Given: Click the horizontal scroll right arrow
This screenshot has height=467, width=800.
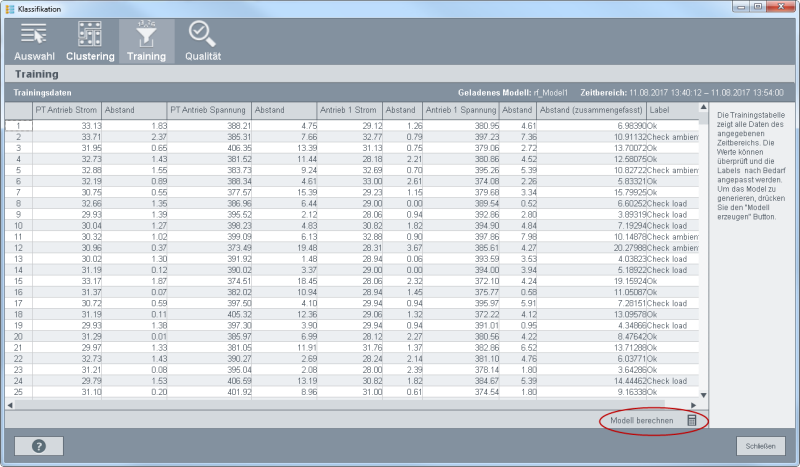Looking at the screenshot, I should pos(692,403).
